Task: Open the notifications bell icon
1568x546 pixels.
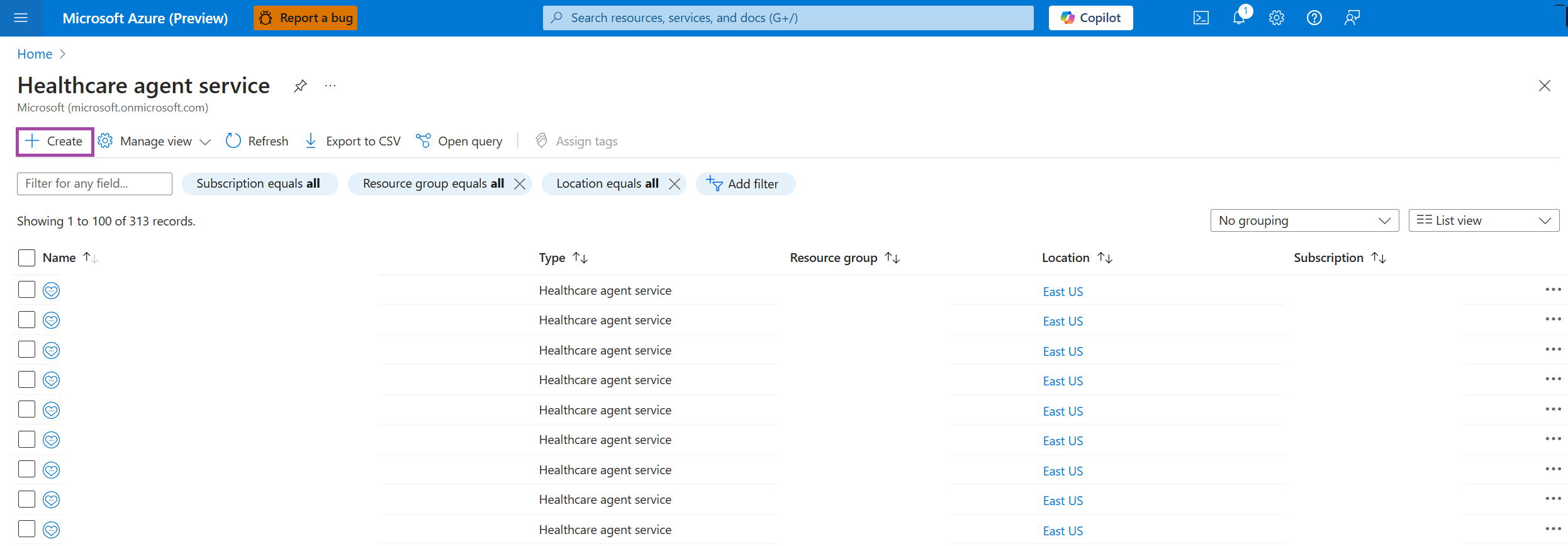Action: coord(1238,18)
